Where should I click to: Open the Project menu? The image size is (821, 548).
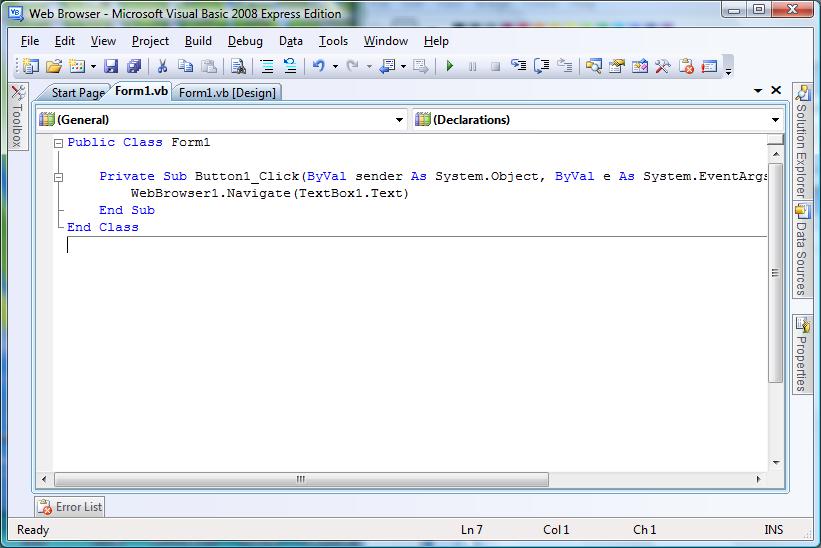[x=150, y=41]
